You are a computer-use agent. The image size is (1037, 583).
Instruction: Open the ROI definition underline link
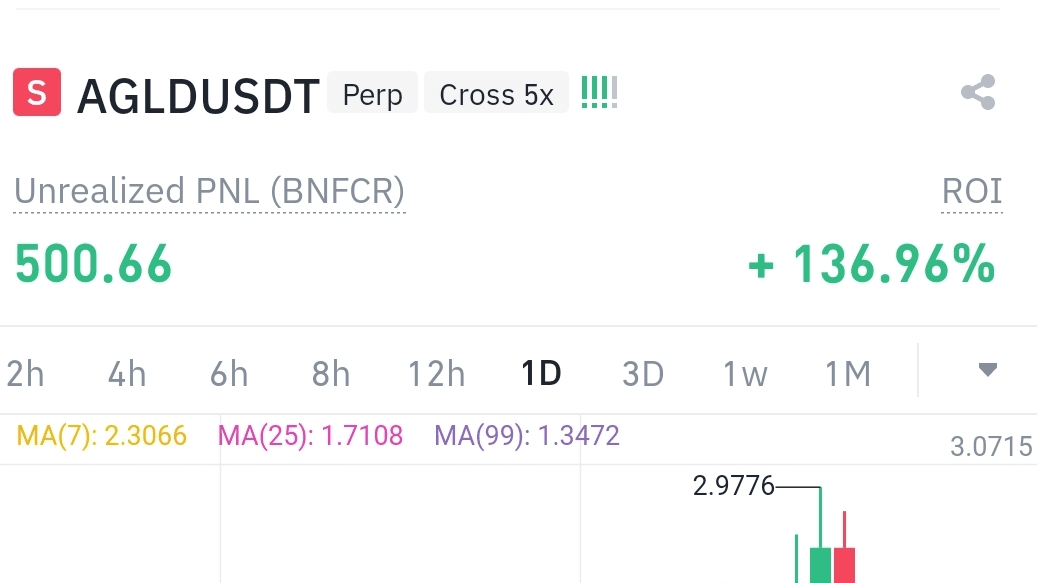(971, 191)
